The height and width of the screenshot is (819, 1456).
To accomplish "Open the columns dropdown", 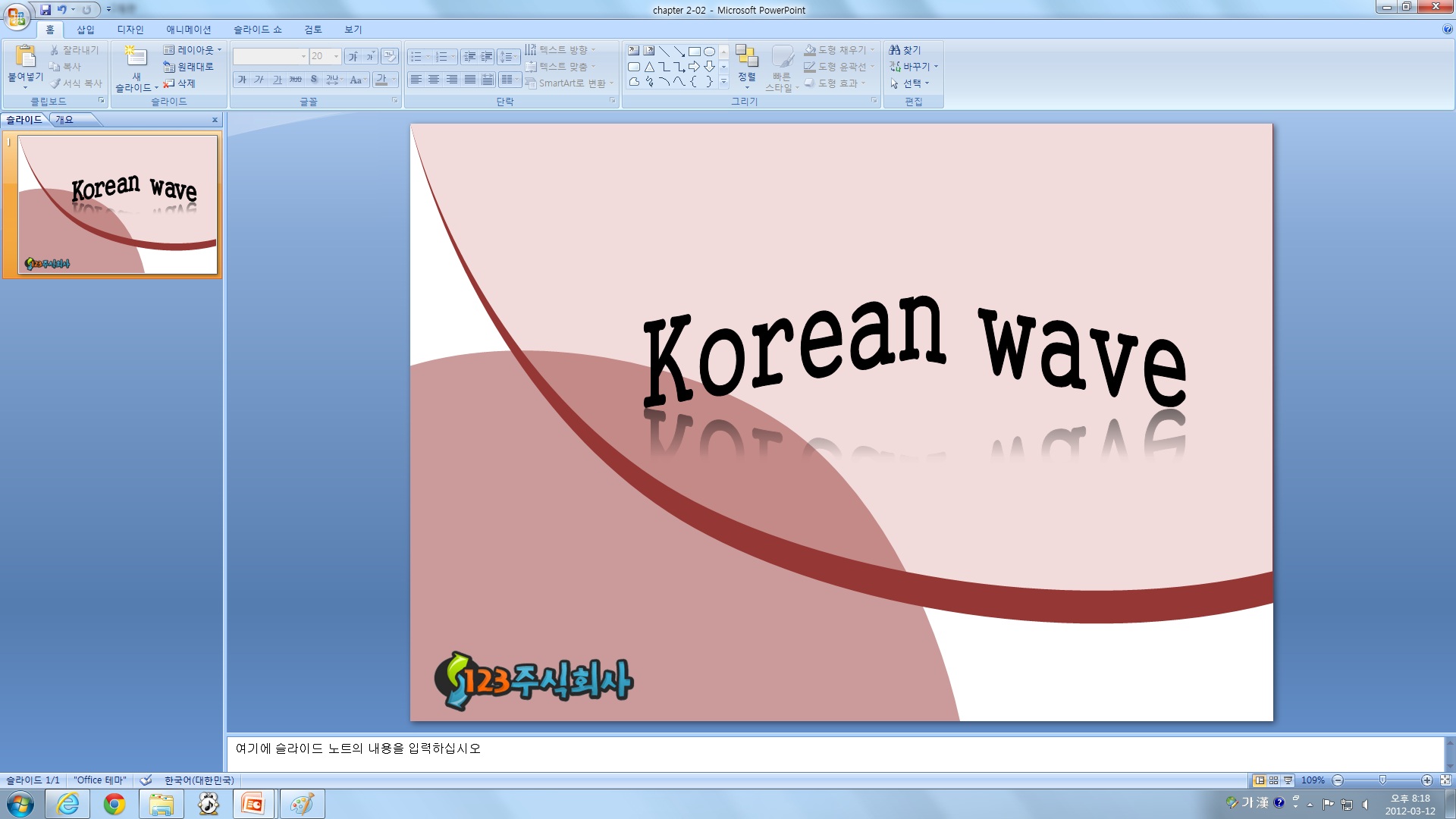I will pos(510,80).
